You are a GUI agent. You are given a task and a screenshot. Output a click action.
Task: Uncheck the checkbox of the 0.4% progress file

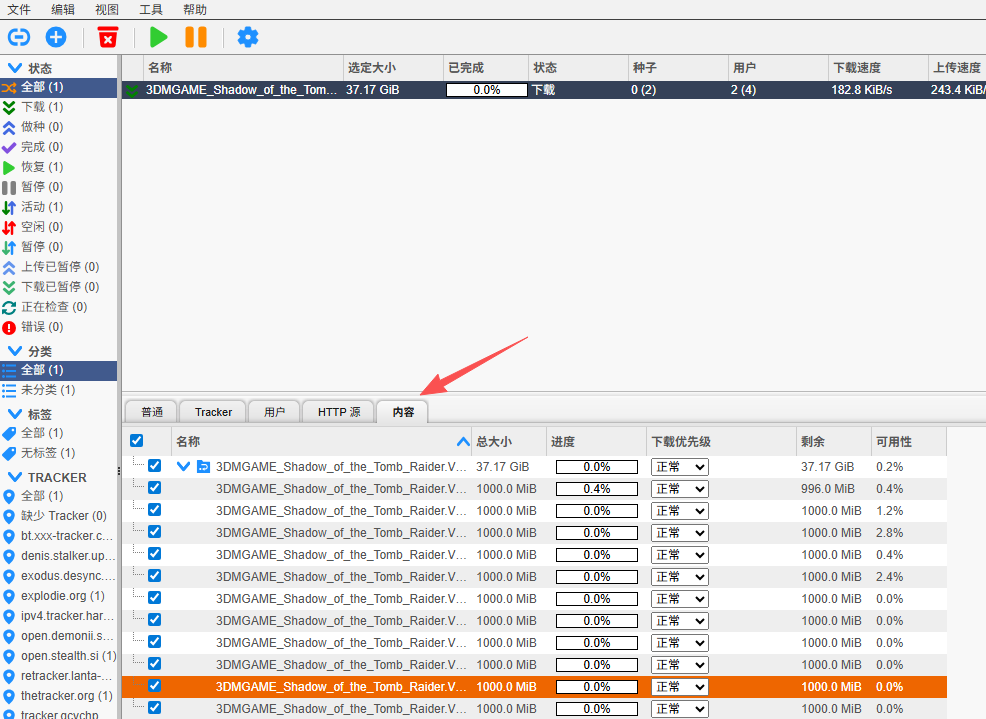coord(154,488)
